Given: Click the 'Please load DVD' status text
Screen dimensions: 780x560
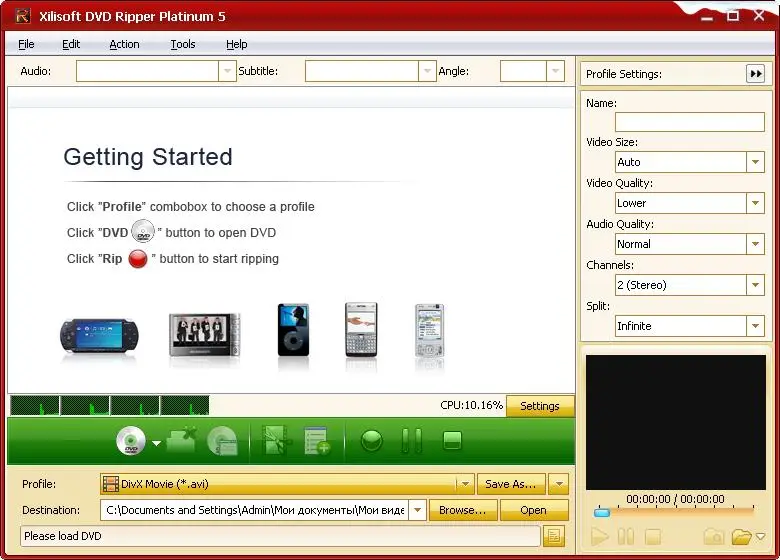Looking at the screenshot, I should [x=63, y=536].
